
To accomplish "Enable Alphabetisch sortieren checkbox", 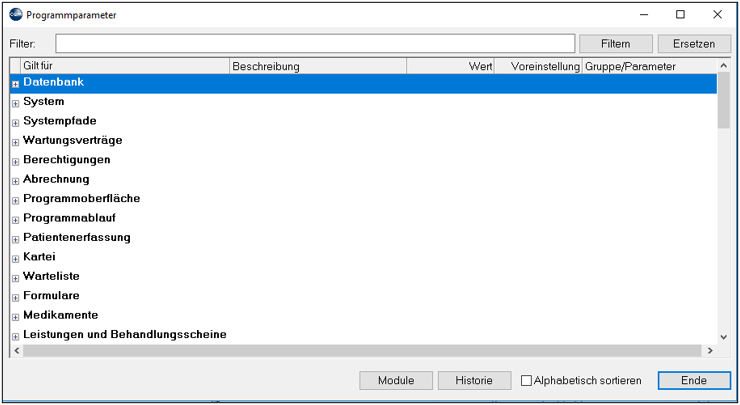I will [x=526, y=380].
